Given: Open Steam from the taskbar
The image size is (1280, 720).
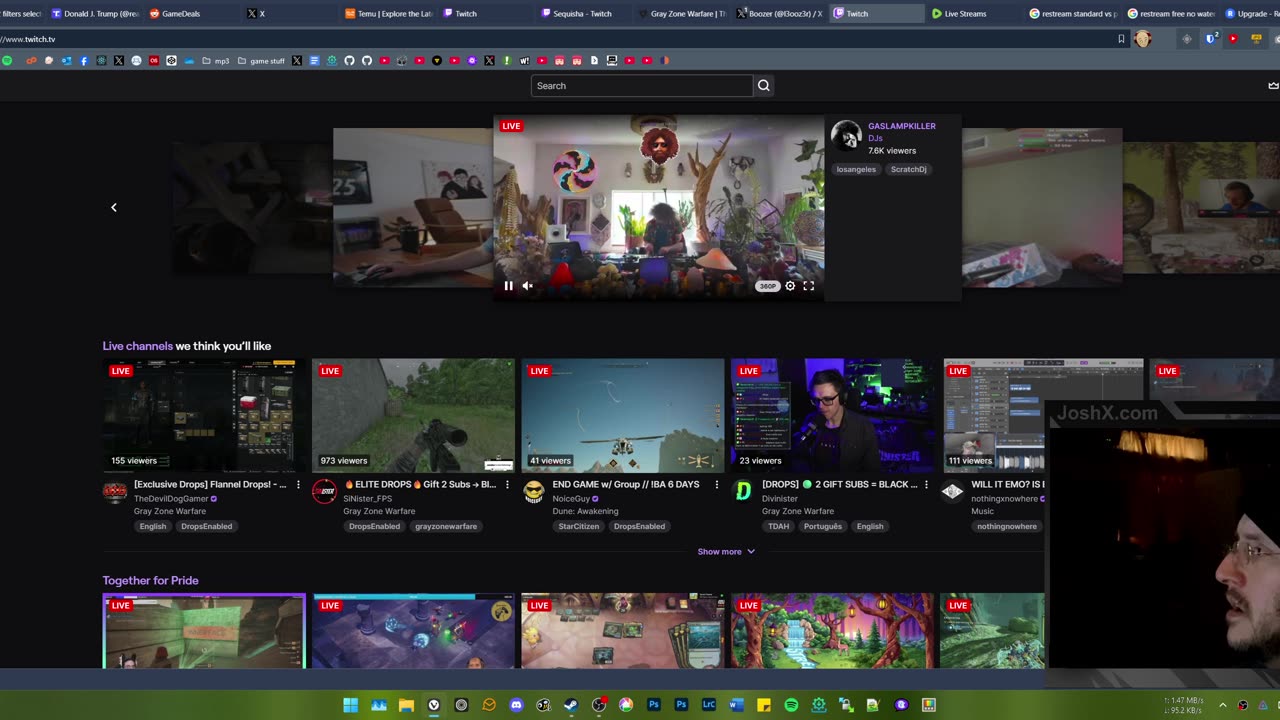Looking at the screenshot, I should pos(571,705).
